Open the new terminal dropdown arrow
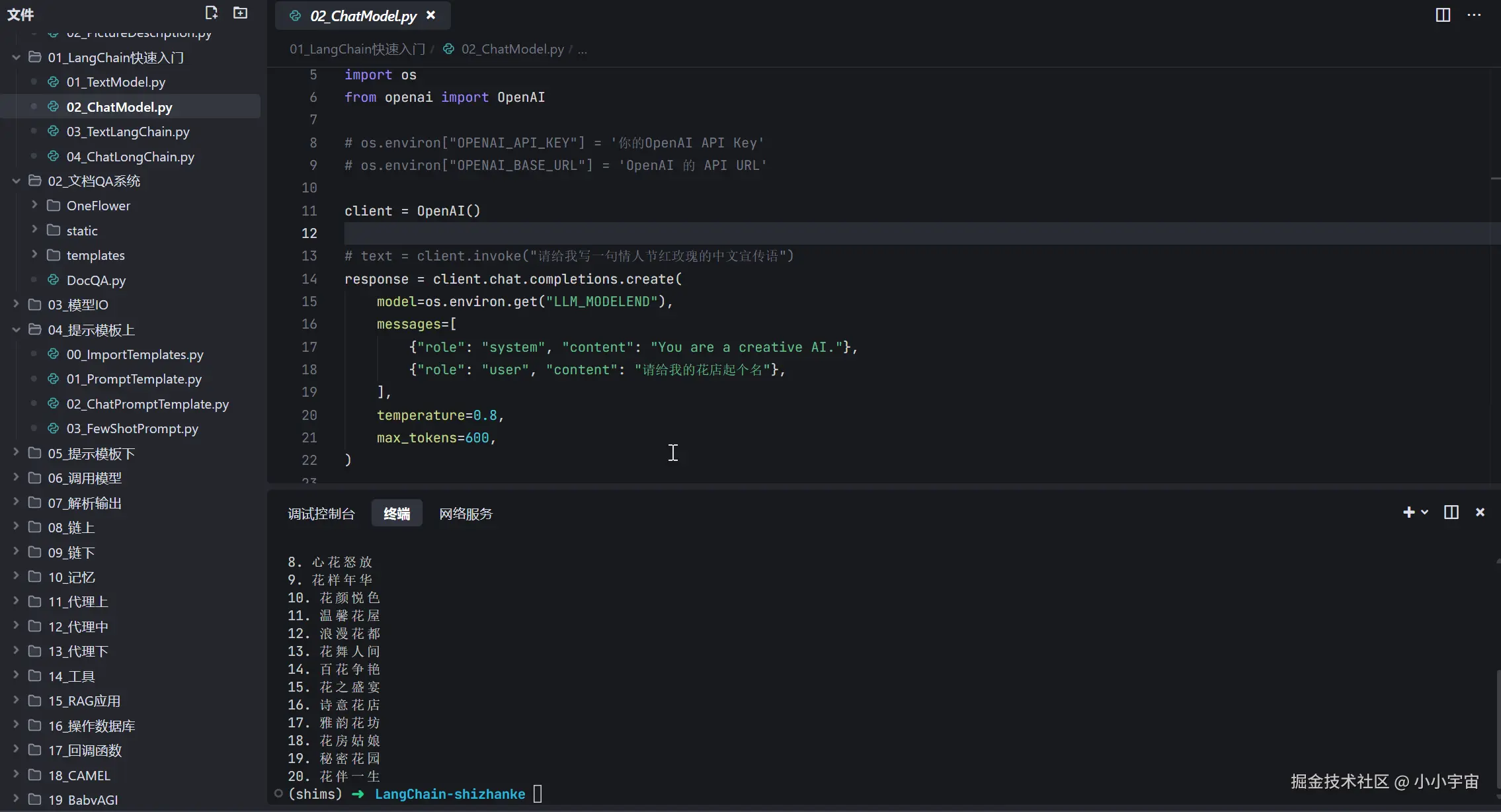This screenshot has width=1501, height=812. coord(1424,512)
